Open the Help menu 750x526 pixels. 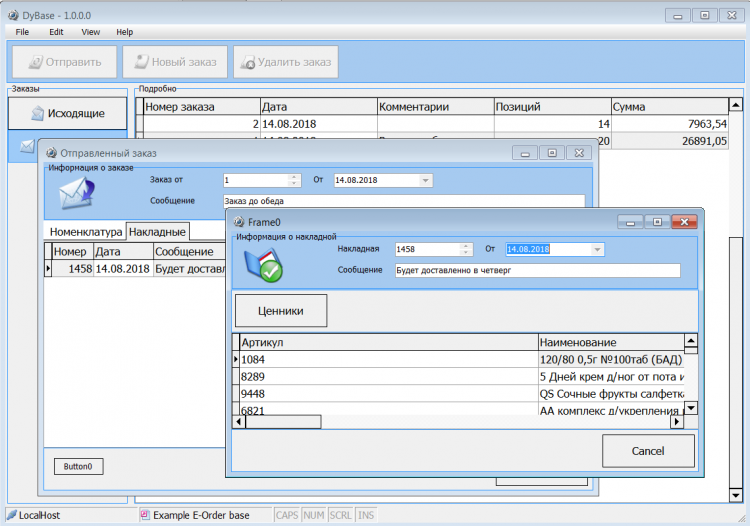[124, 32]
